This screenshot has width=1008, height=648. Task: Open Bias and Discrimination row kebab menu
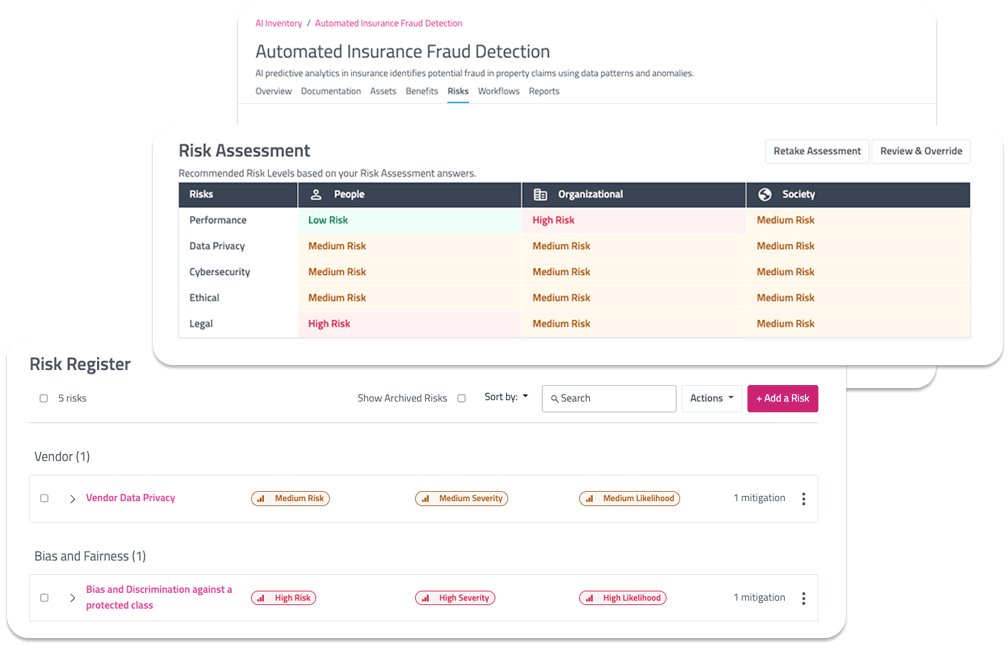tap(803, 598)
